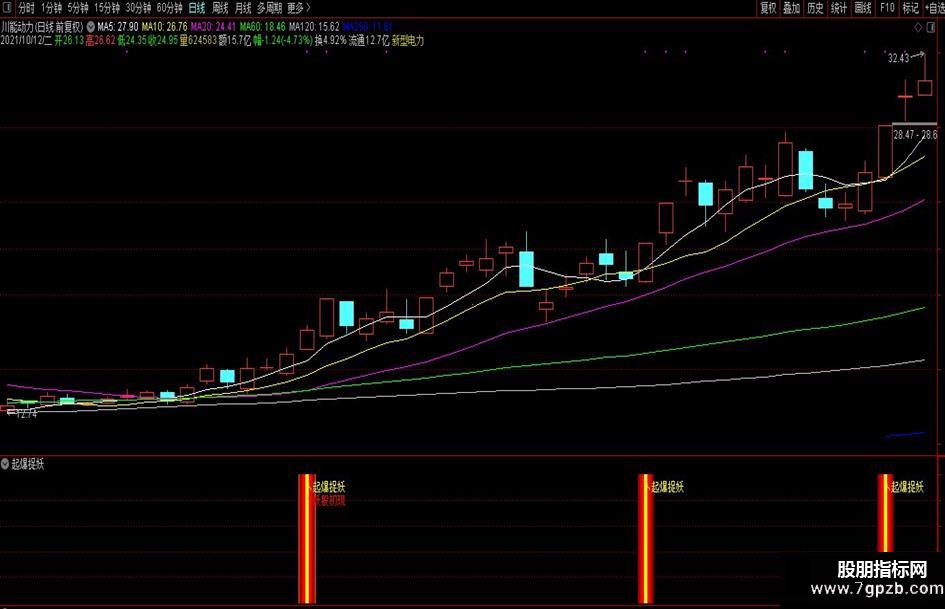Click the 12.74 low price label
This screenshot has height=609, width=945.
tap(26, 414)
